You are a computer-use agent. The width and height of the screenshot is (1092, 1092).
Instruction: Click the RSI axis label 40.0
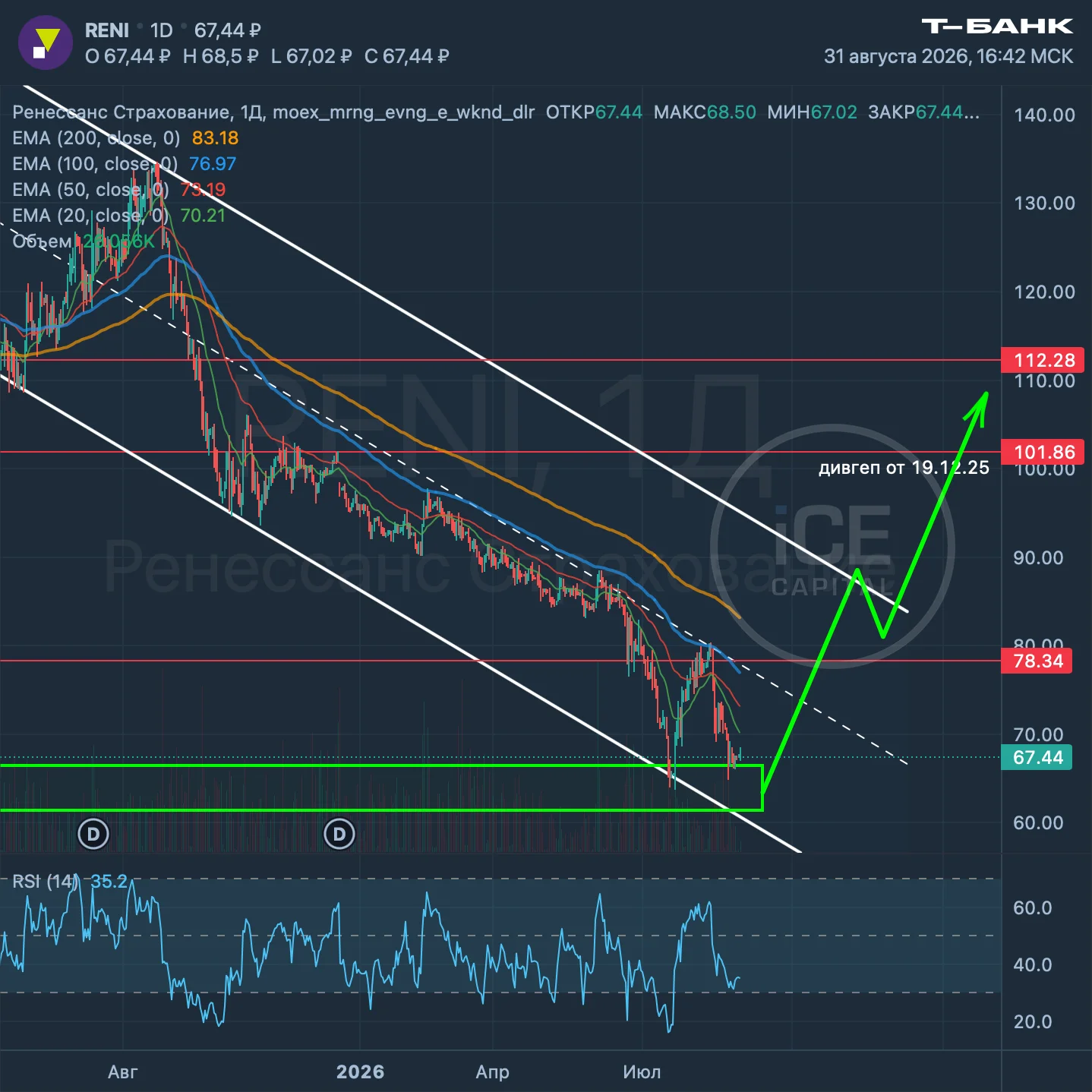click(x=1033, y=965)
